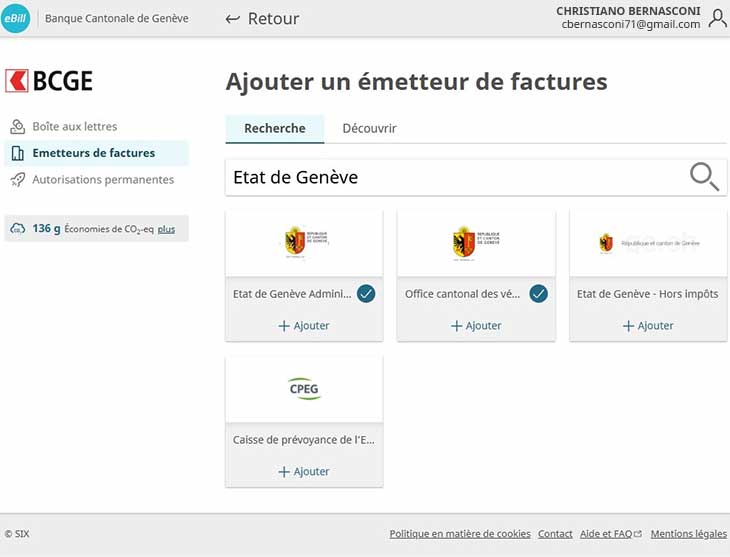Viewport: 730px width, 557px height.
Task: Open Politique en matière de cookies link
Action: [460, 534]
